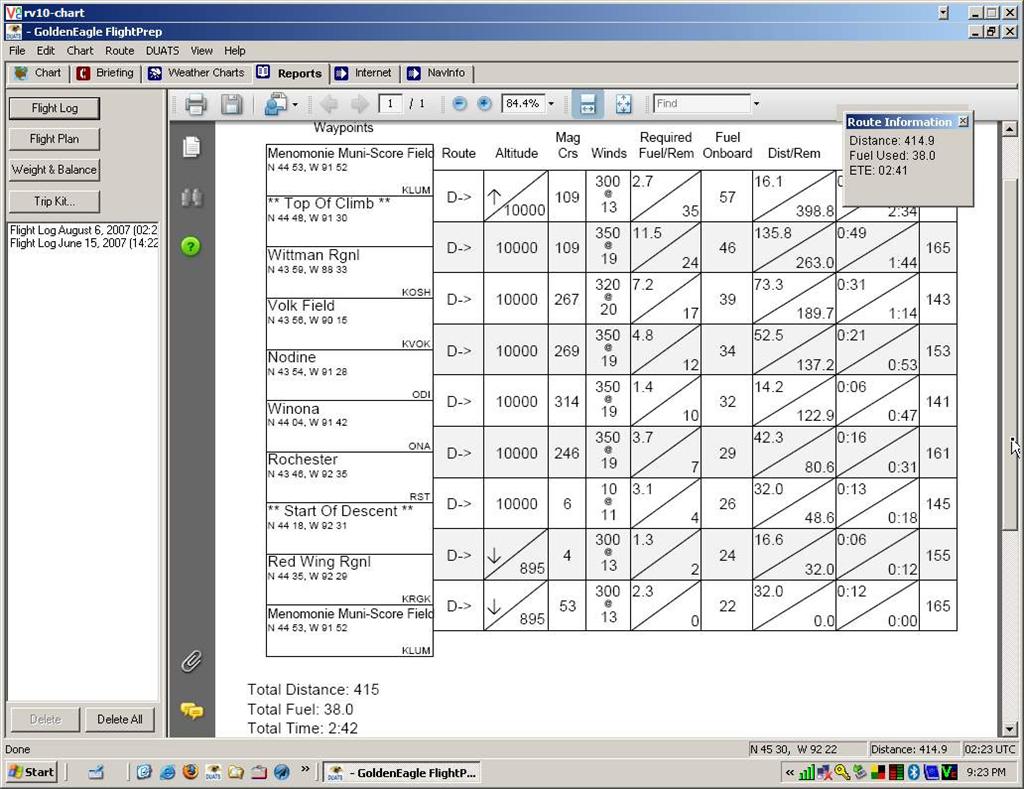Click the Total Fuel: 38.0 text
This screenshot has width=1024, height=789.
click(x=300, y=709)
